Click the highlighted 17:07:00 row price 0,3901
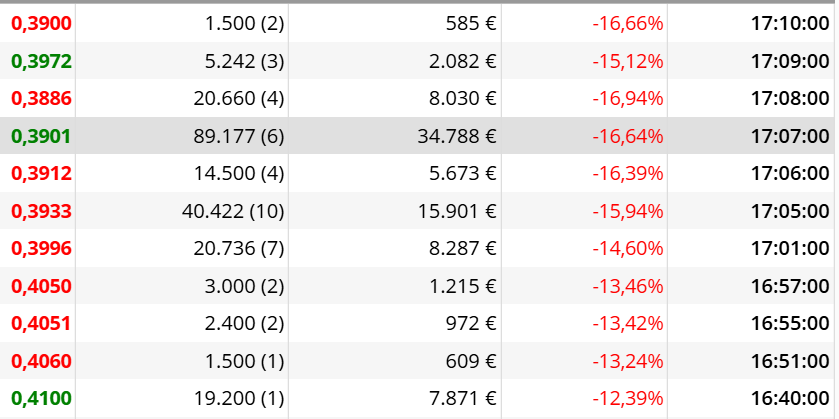The width and height of the screenshot is (839, 419). click(x=41, y=136)
